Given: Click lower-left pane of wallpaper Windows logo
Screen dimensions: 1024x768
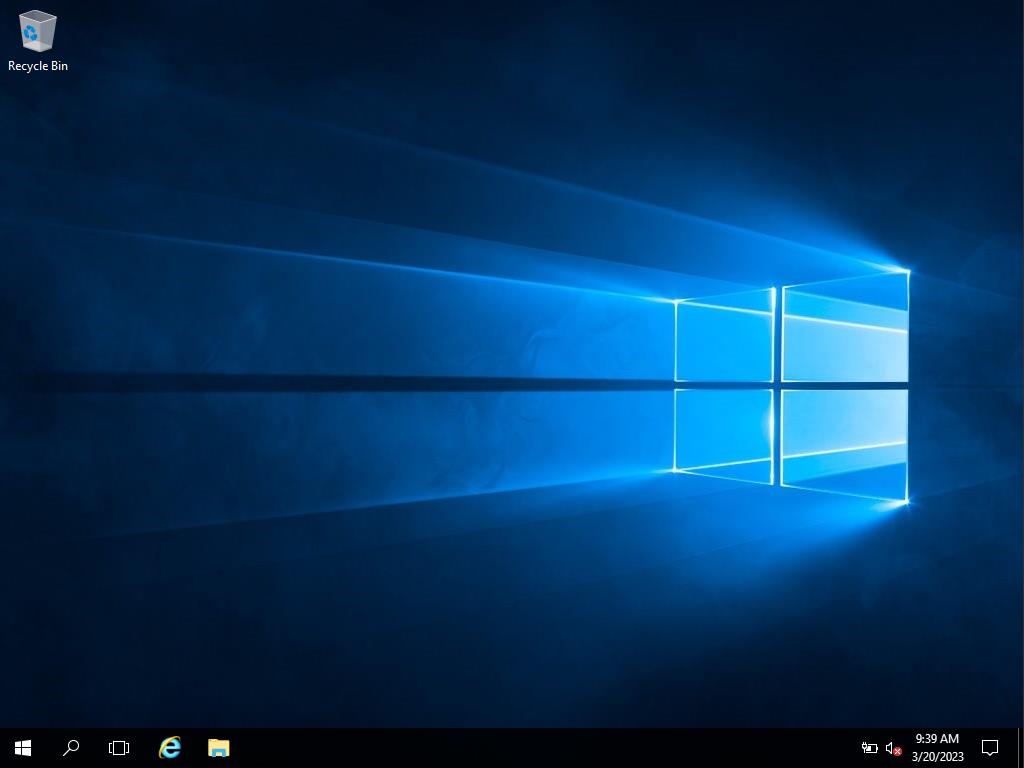Looking at the screenshot, I should tap(724, 432).
